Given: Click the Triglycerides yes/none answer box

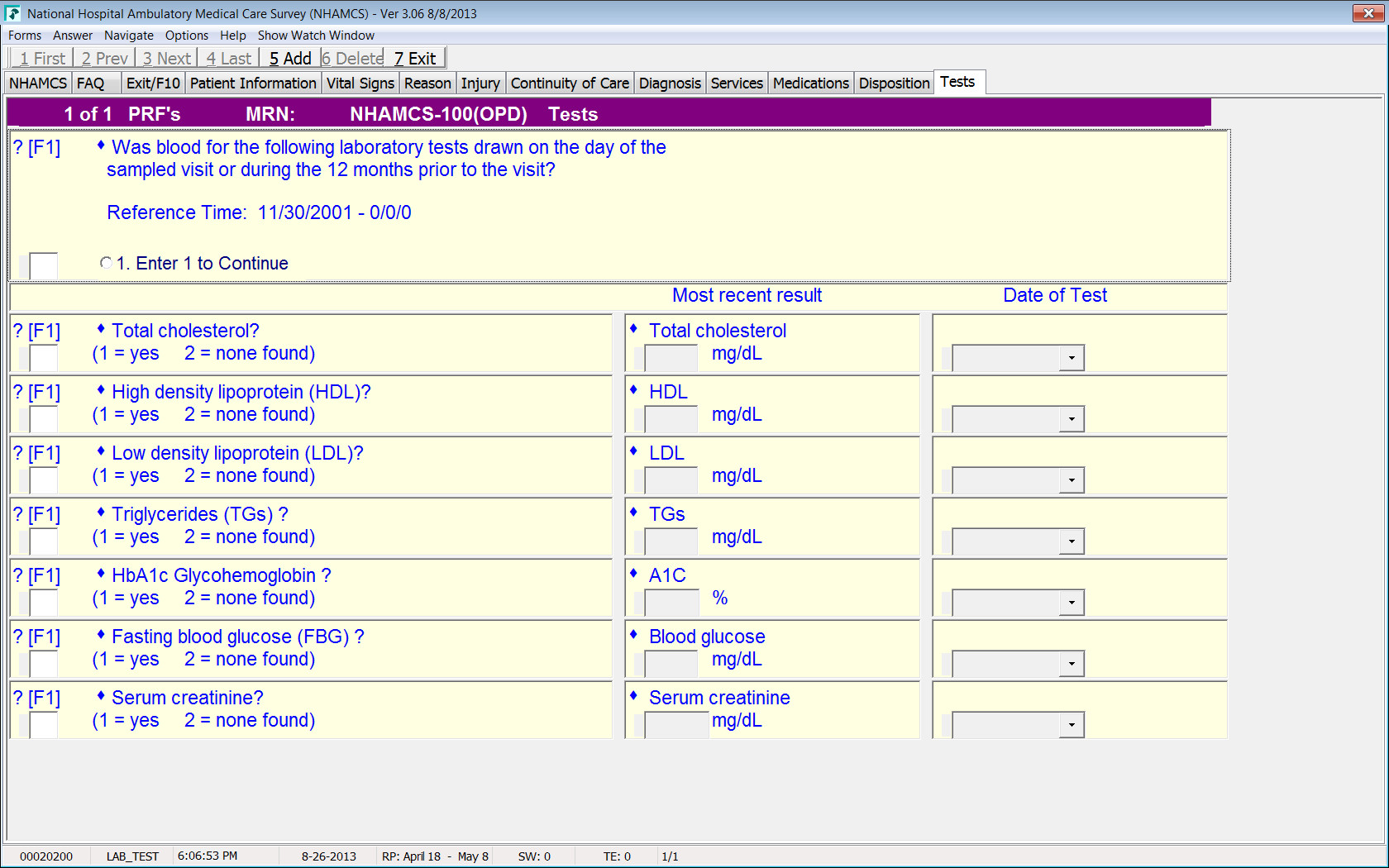Looking at the screenshot, I should (x=43, y=541).
